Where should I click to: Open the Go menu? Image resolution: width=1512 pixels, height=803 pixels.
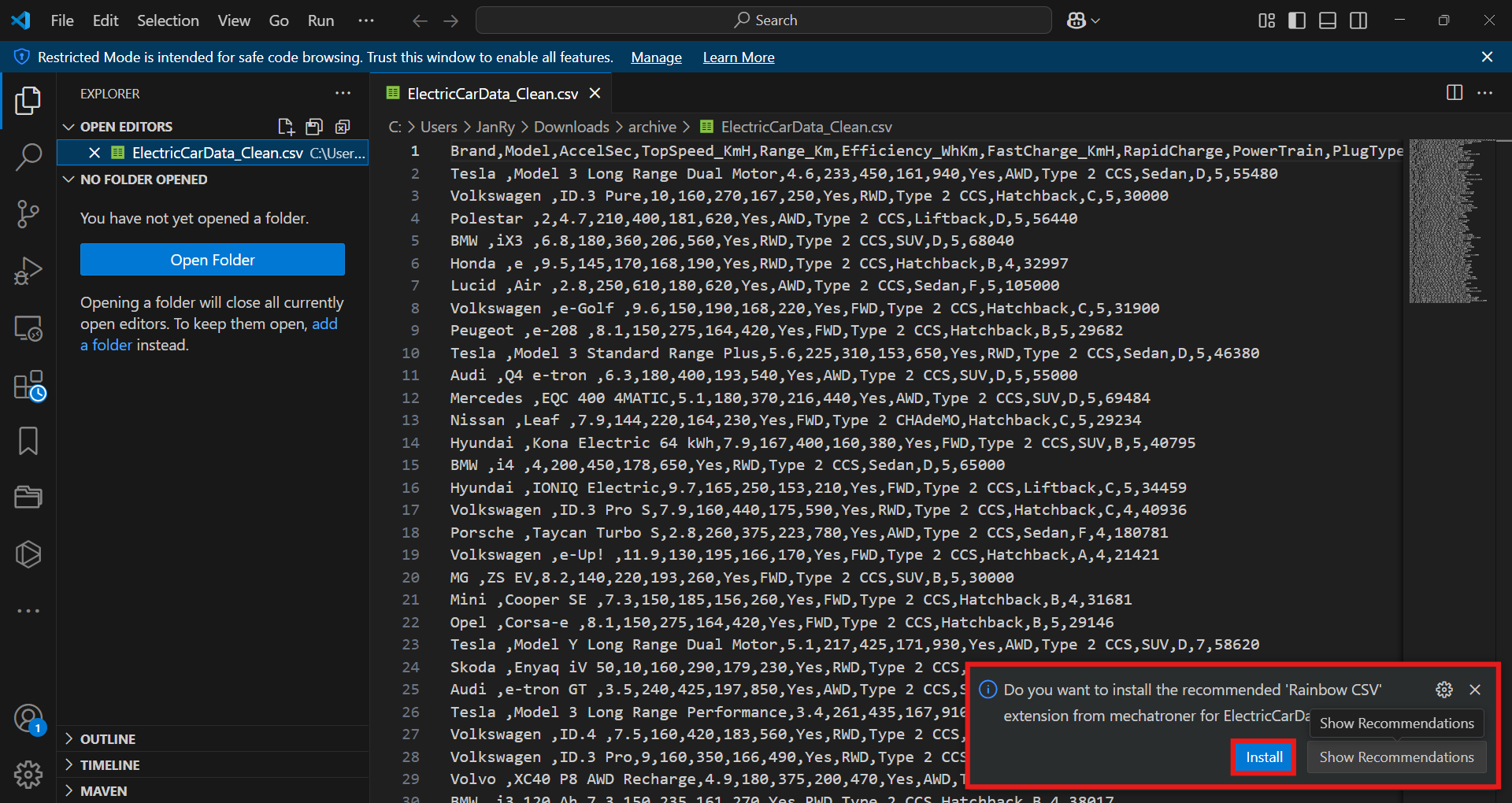tap(279, 20)
